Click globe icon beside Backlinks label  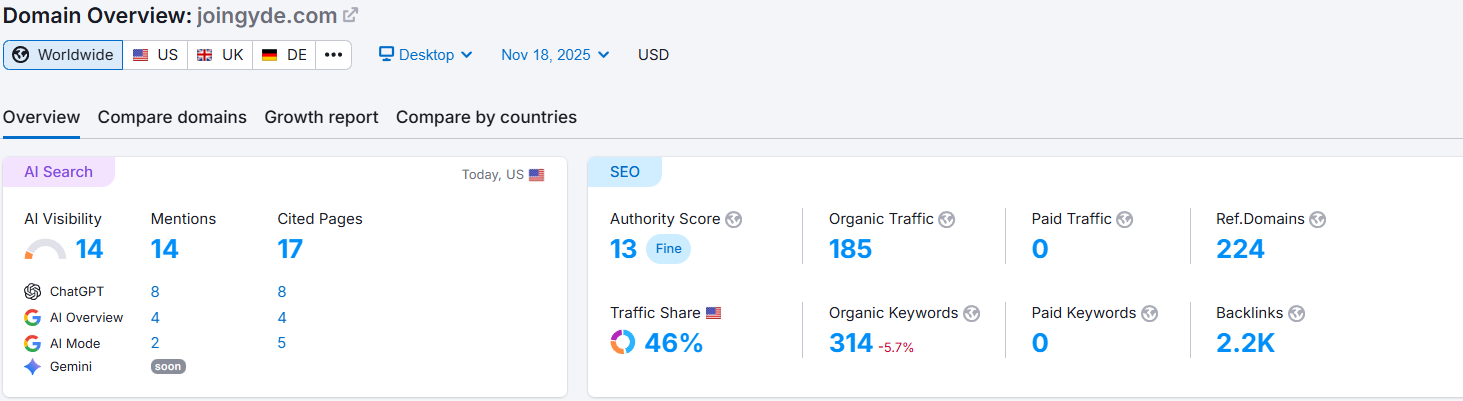[1296, 313]
